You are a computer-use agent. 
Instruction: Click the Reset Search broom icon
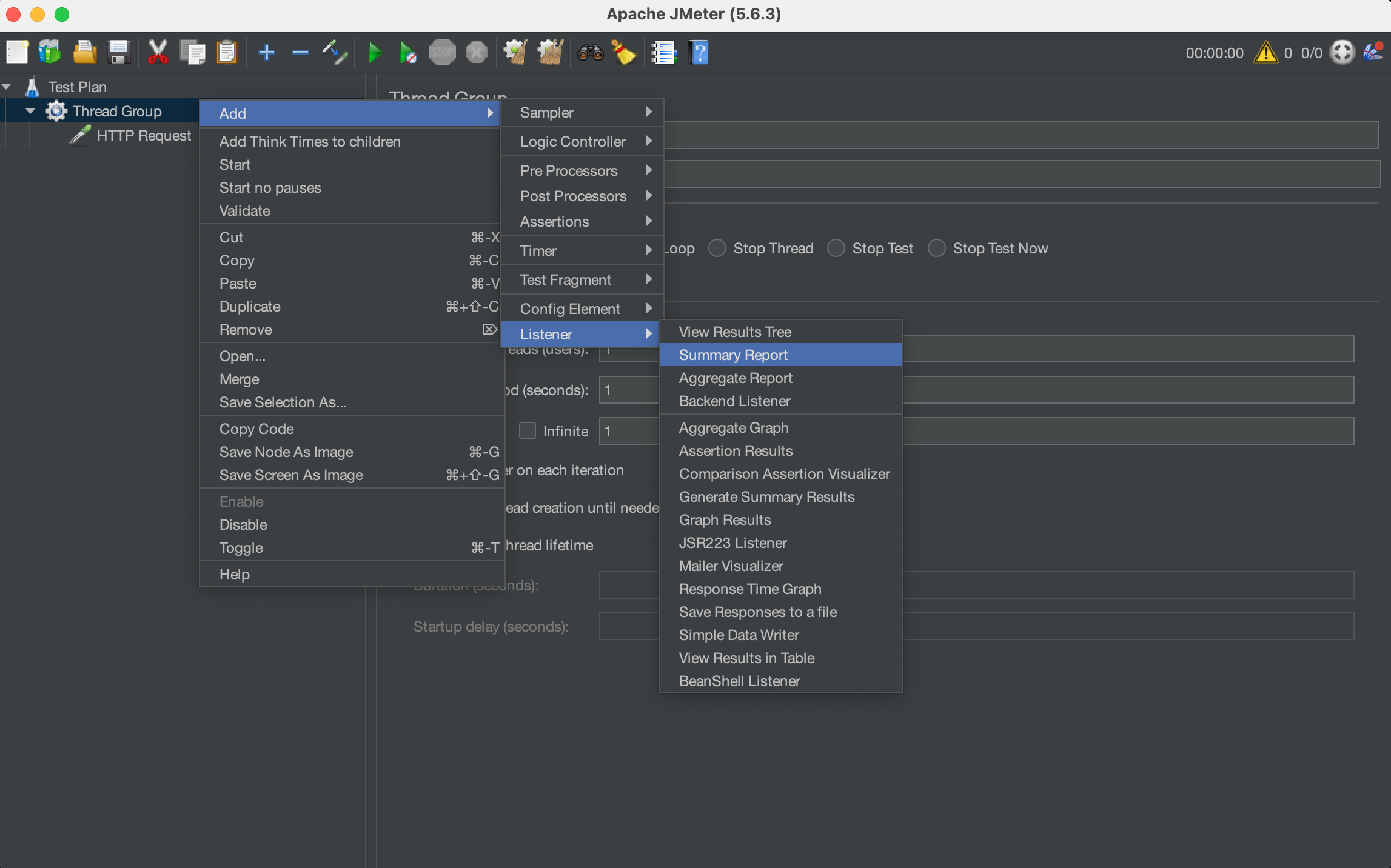[x=623, y=53]
